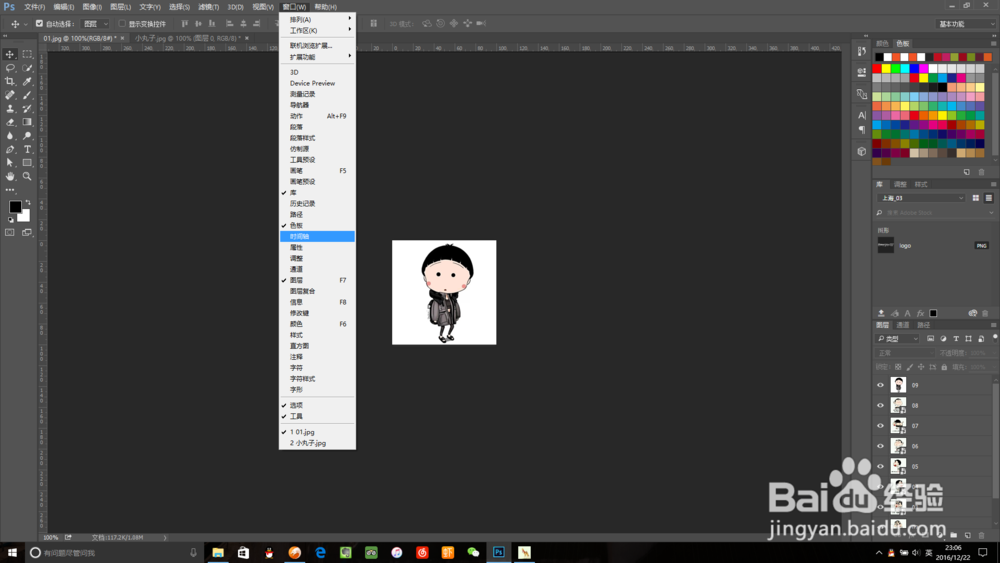Open the Swatches panel flyout menu
This screenshot has height=563, width=1000.
pyautogui.click(x=993, y=43)
